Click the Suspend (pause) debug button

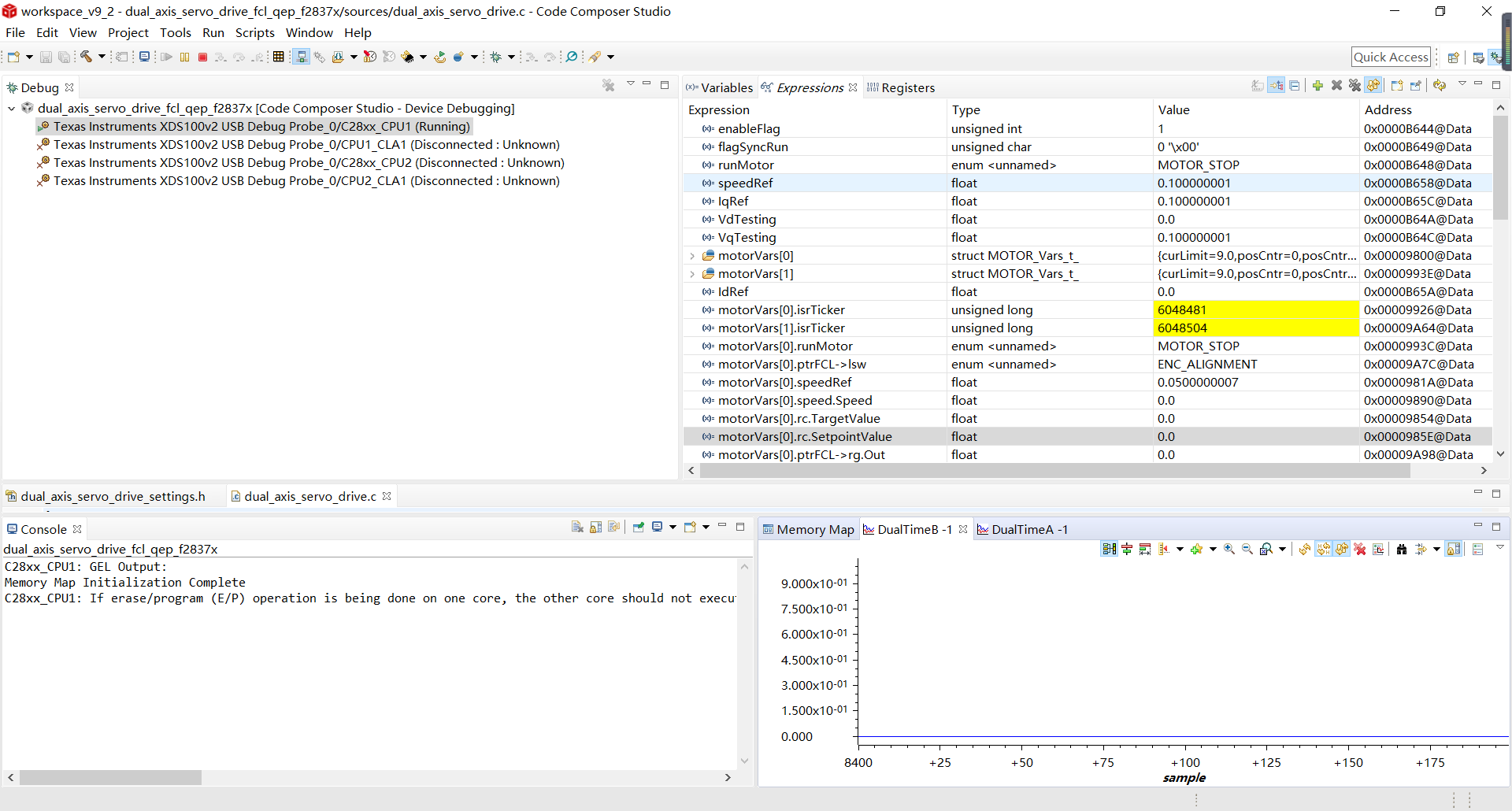coord(184,57)
